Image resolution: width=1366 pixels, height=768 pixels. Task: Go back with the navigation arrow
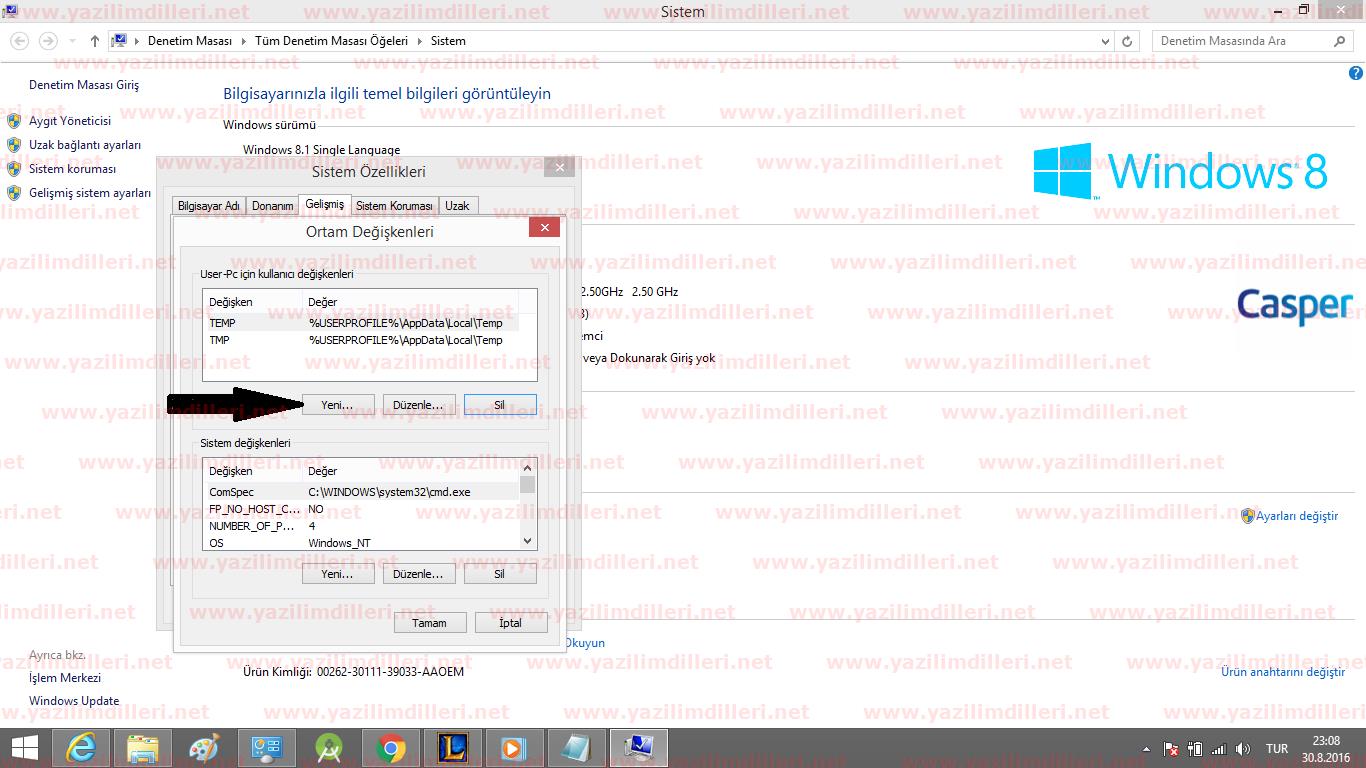[20, 41]
